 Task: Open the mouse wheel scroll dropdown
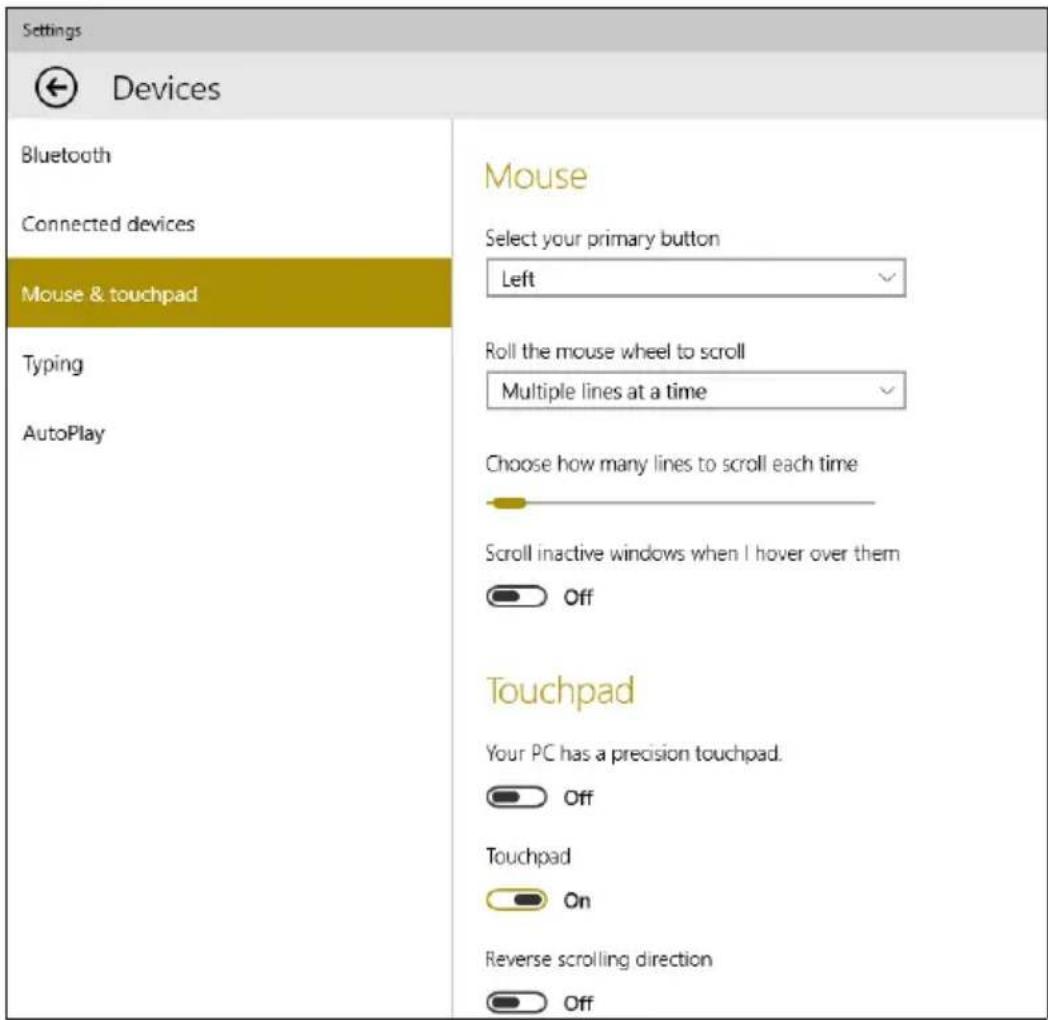coord(696,390)
